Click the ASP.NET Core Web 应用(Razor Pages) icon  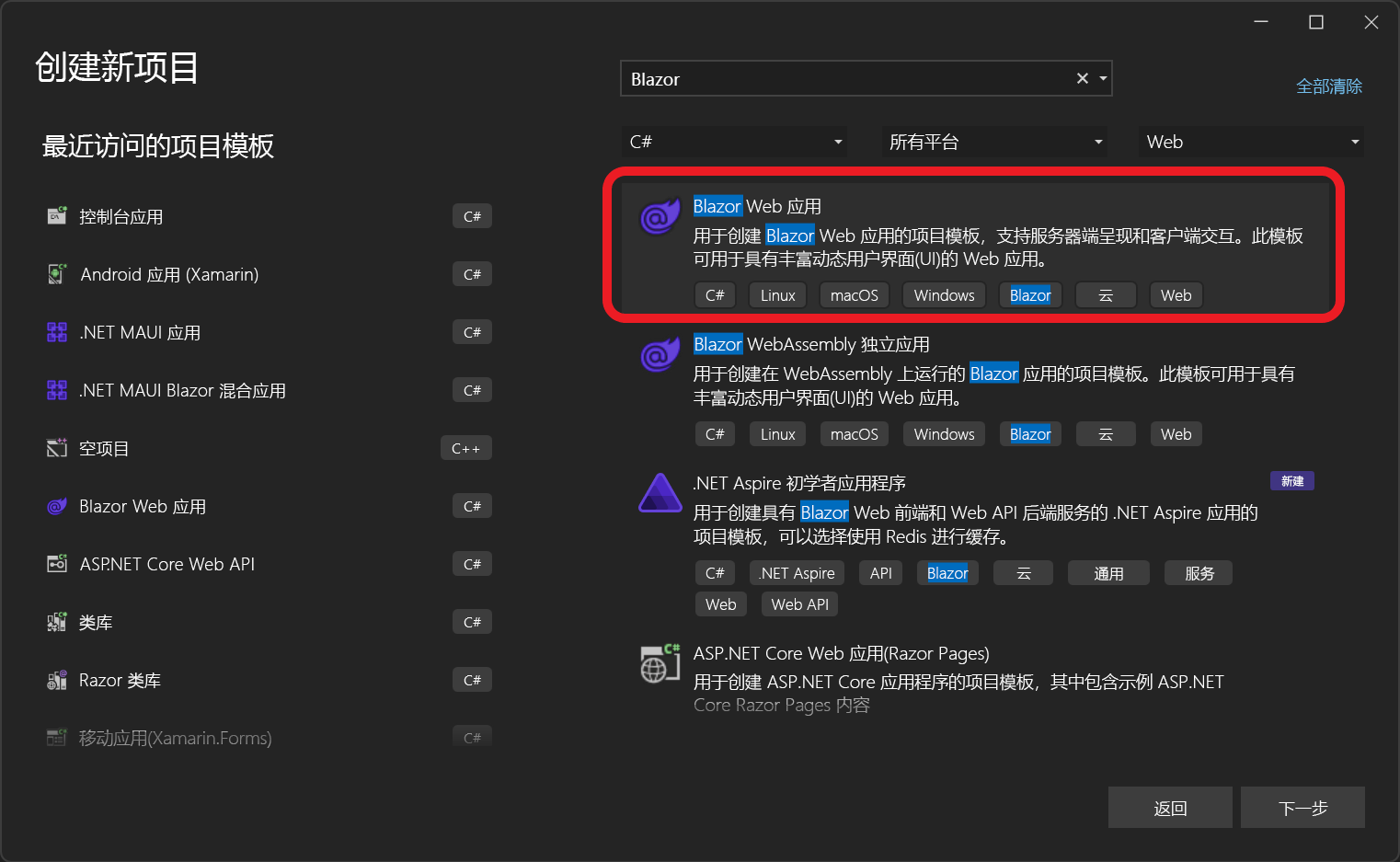coord(660,663)
